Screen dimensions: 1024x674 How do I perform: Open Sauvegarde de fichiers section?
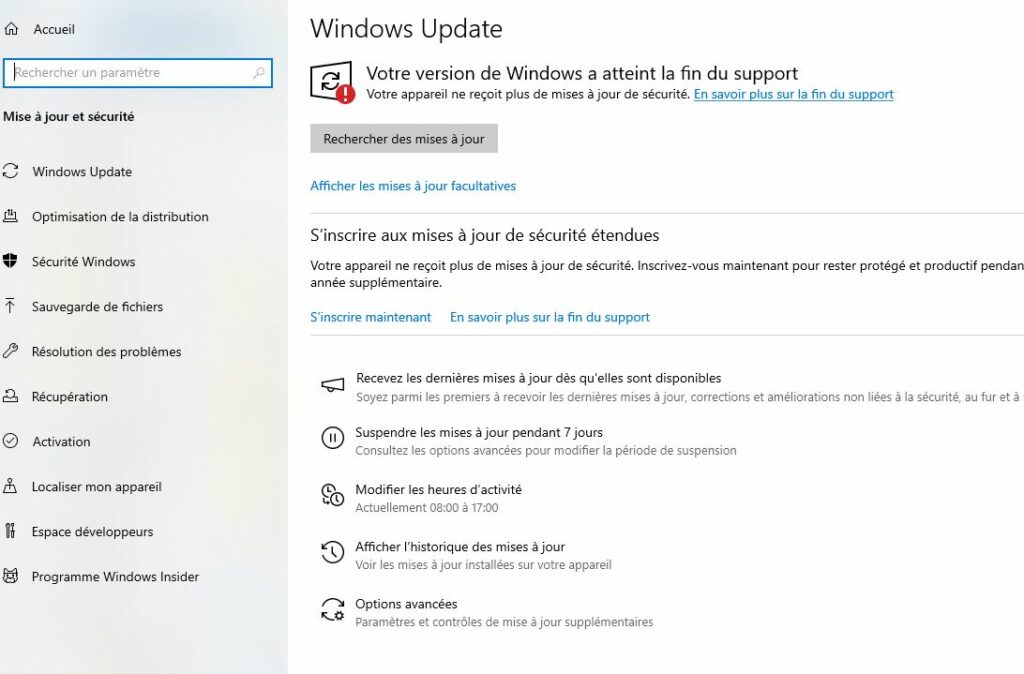[97, 307]
